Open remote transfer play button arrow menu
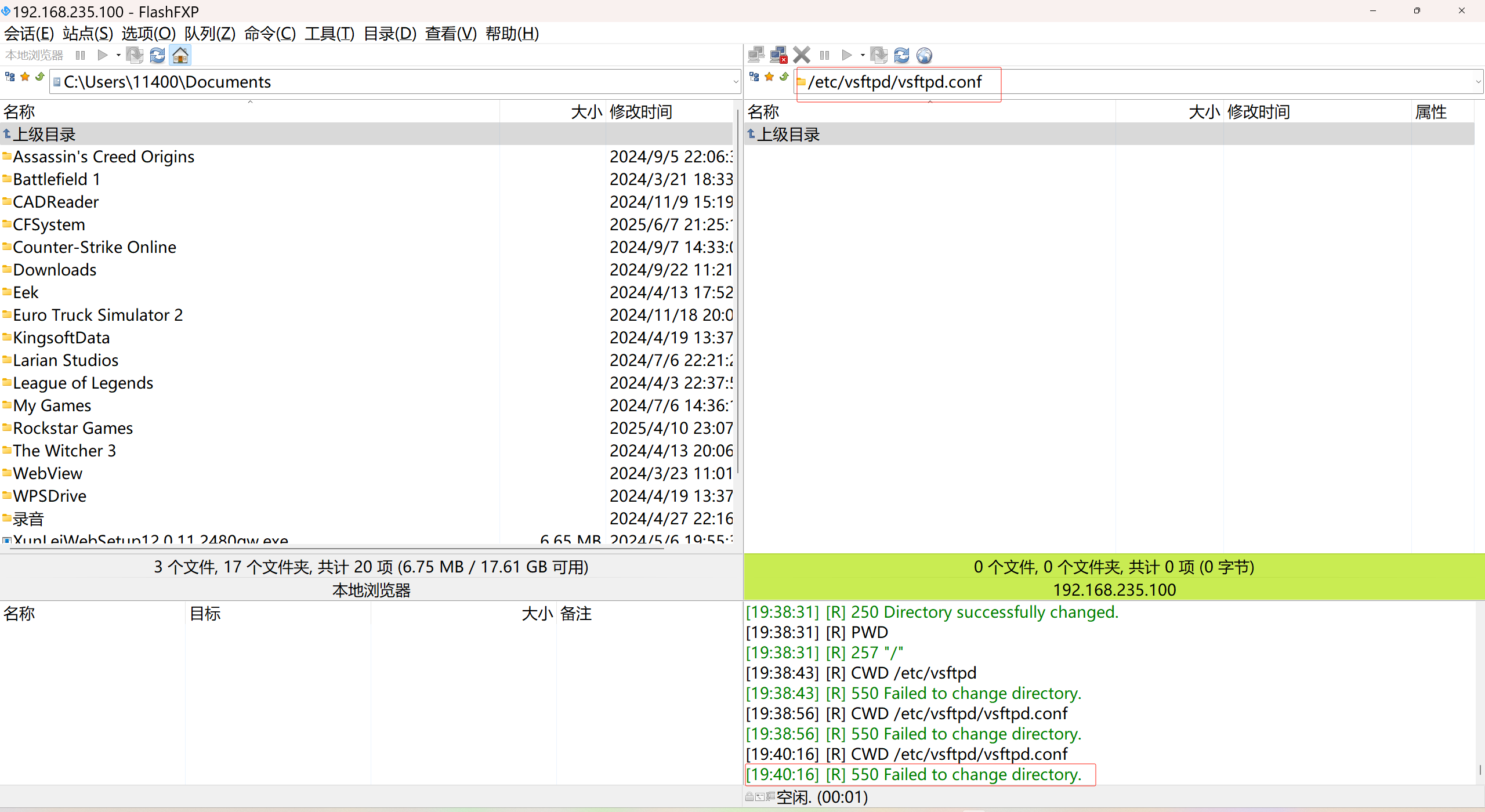1485x812 pixels. pos(863,55)
